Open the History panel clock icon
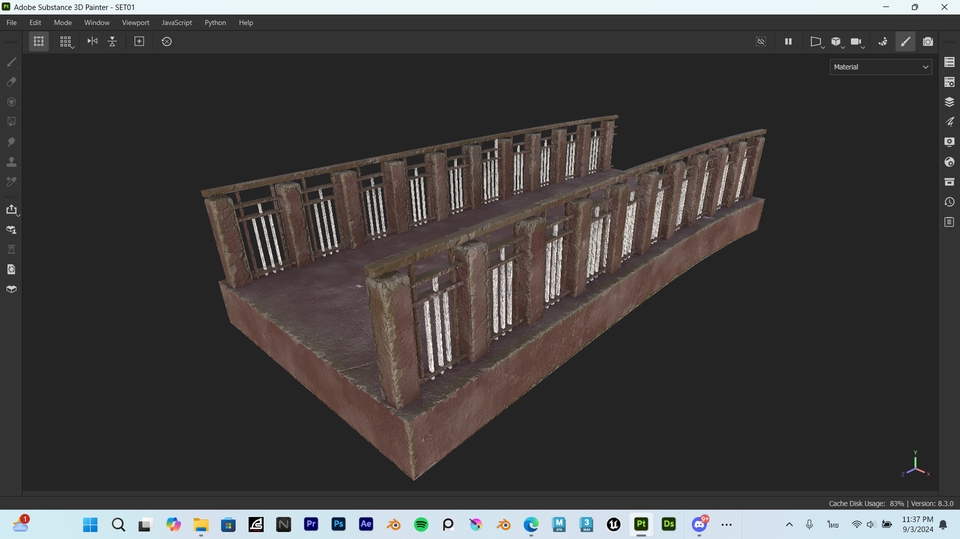Viewport: 960px width, 539px height. point(950,202)
